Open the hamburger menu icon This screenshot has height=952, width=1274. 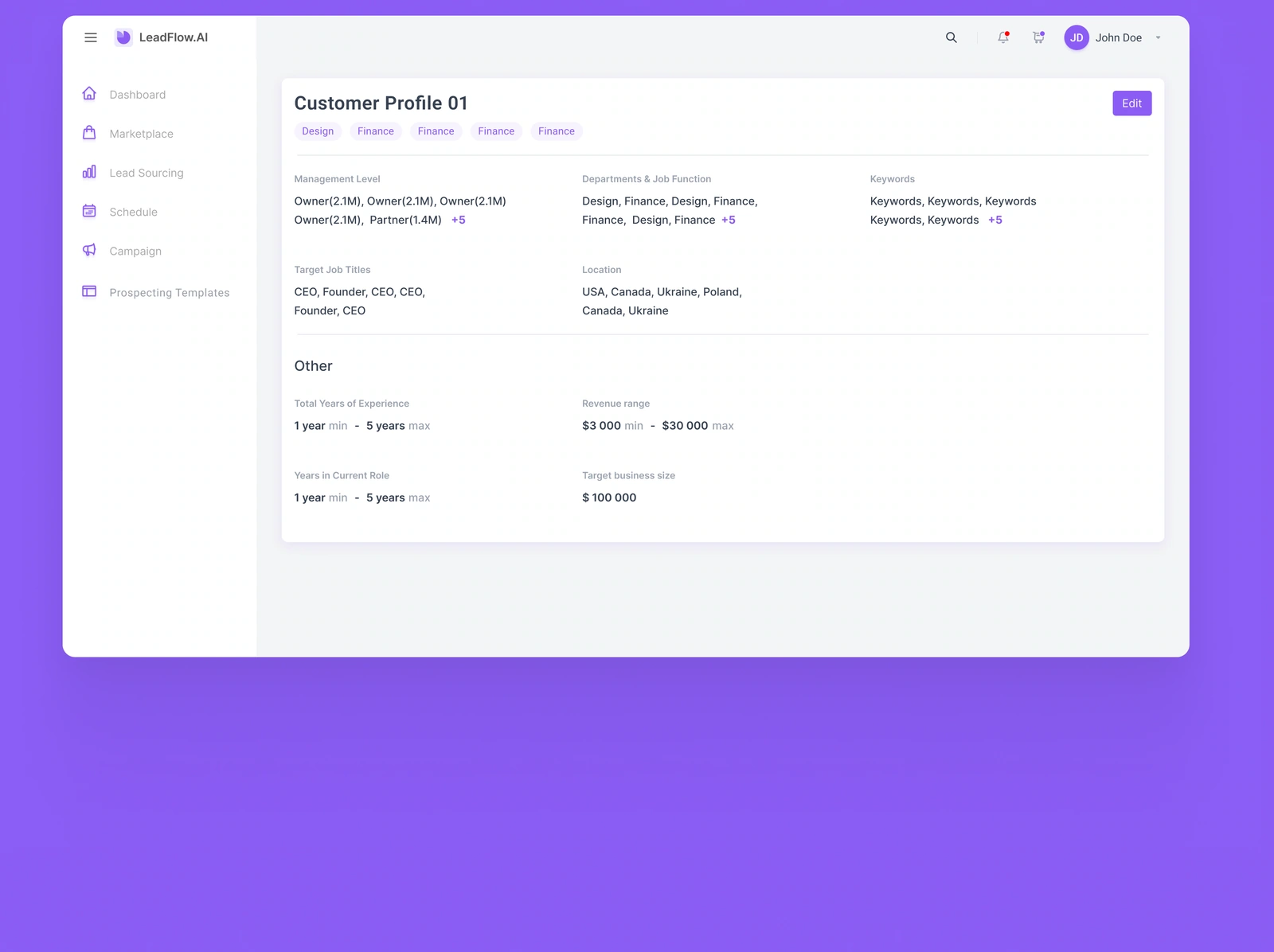coord(91,37)
